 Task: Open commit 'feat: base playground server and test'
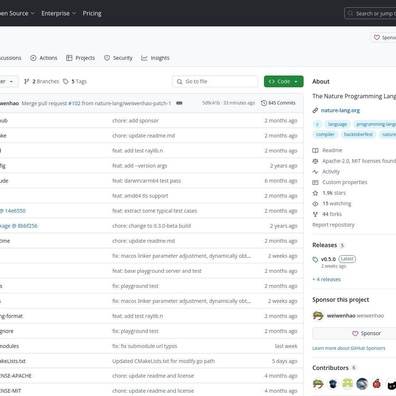coord(157,271)
